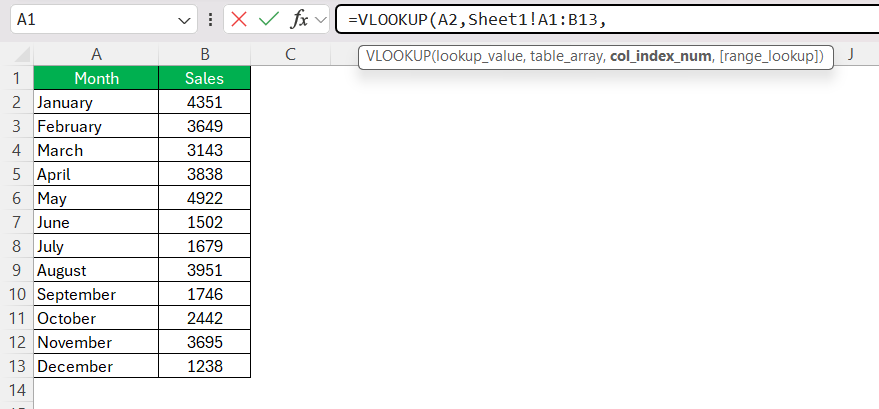This screenshot has height=409, width=879.
Task: Select the November cell
Action: tap(96, 342)
